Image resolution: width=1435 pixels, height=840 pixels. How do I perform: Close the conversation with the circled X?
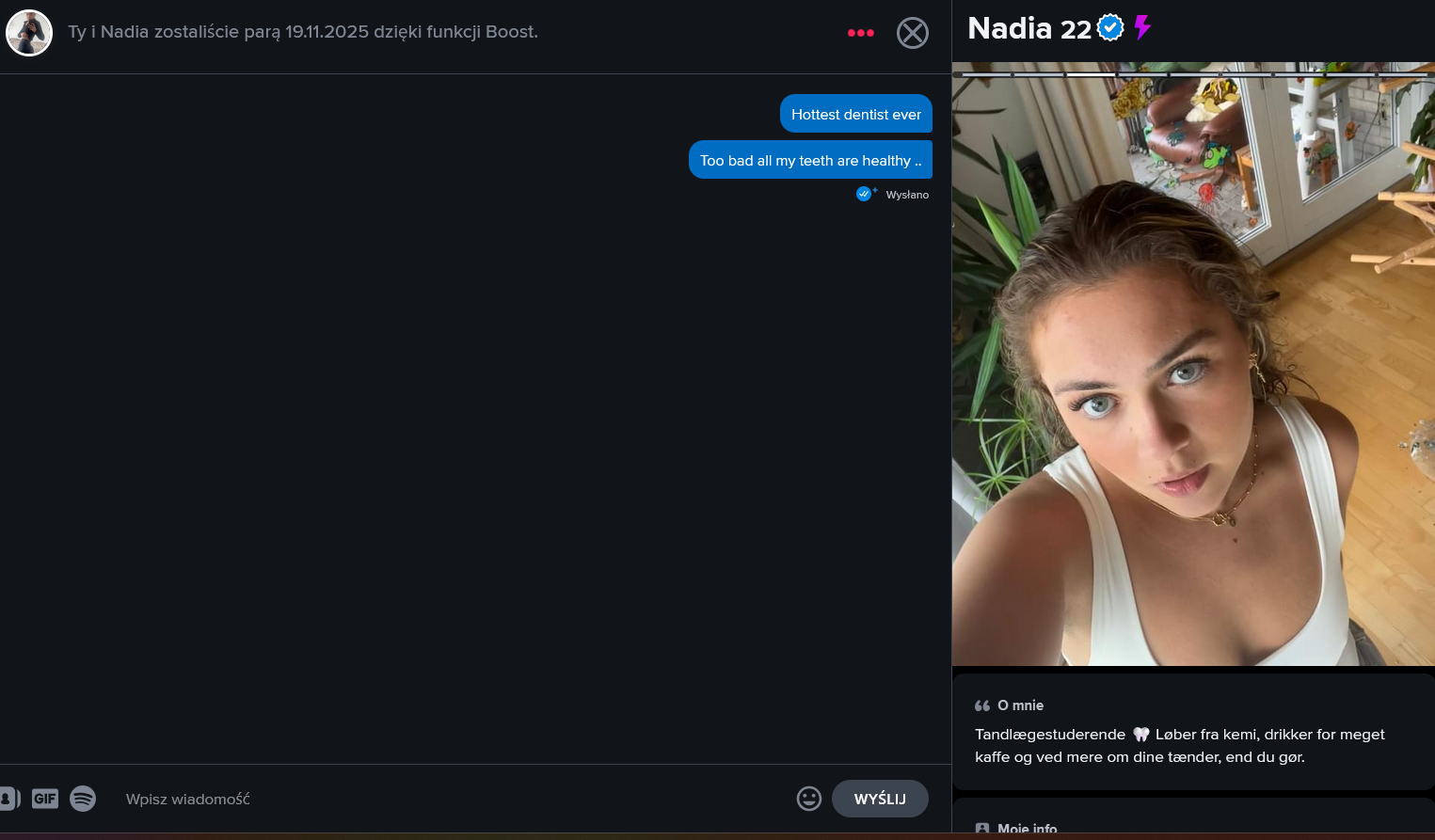click(913, 33)
